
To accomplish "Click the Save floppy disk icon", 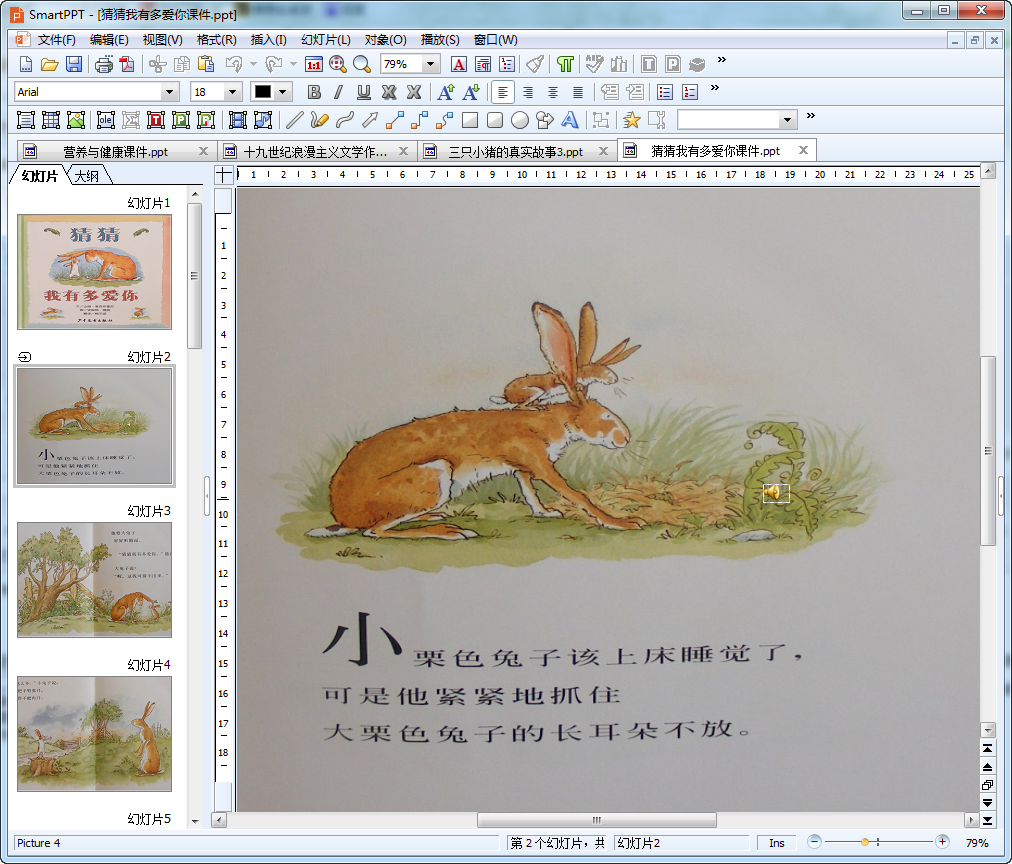I will (74, 64).
